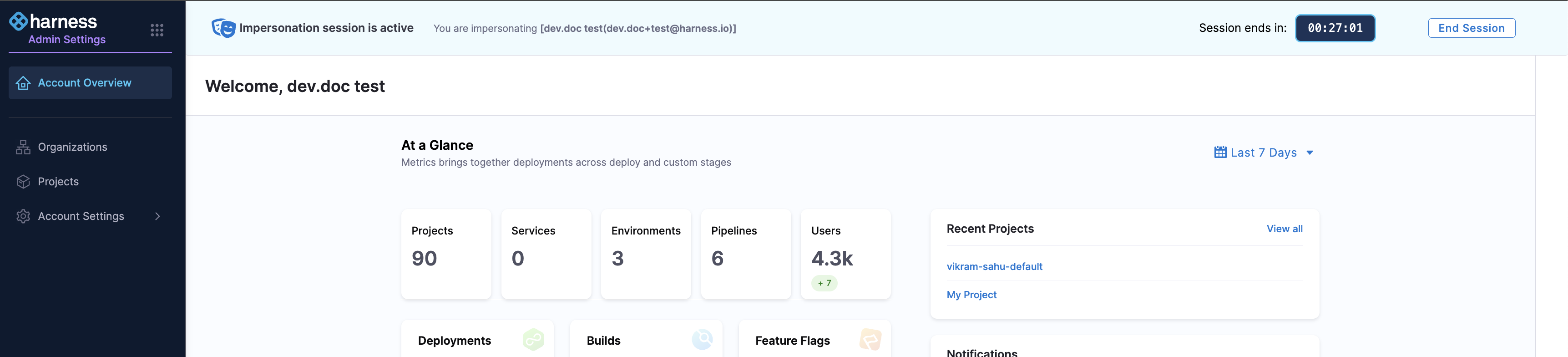Click the impersonation masks icon
This screenshot has height=357, width=1568.
click(223, 28)
